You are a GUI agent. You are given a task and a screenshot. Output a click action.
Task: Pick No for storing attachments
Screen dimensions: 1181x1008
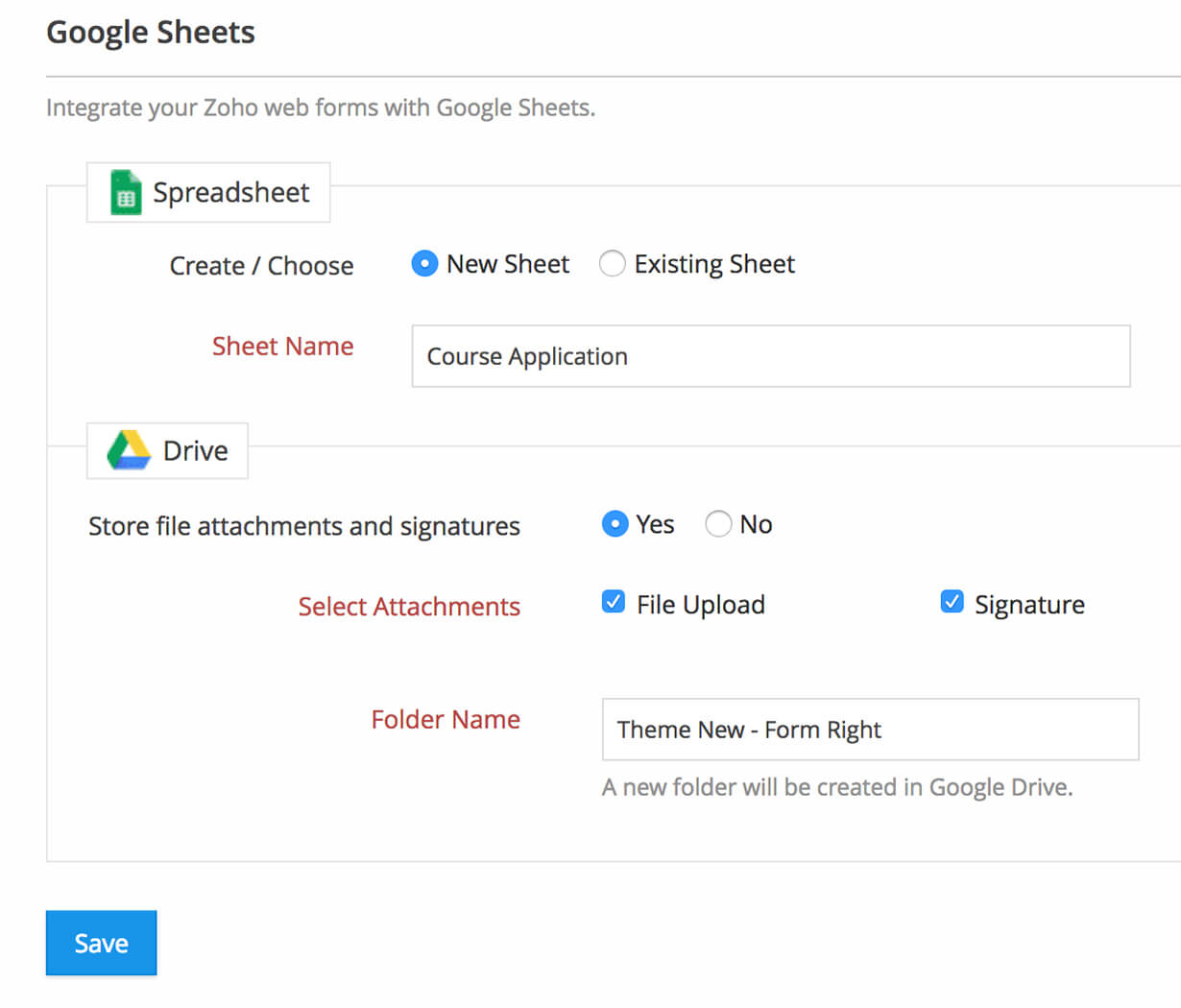click(x=718, y=524)
